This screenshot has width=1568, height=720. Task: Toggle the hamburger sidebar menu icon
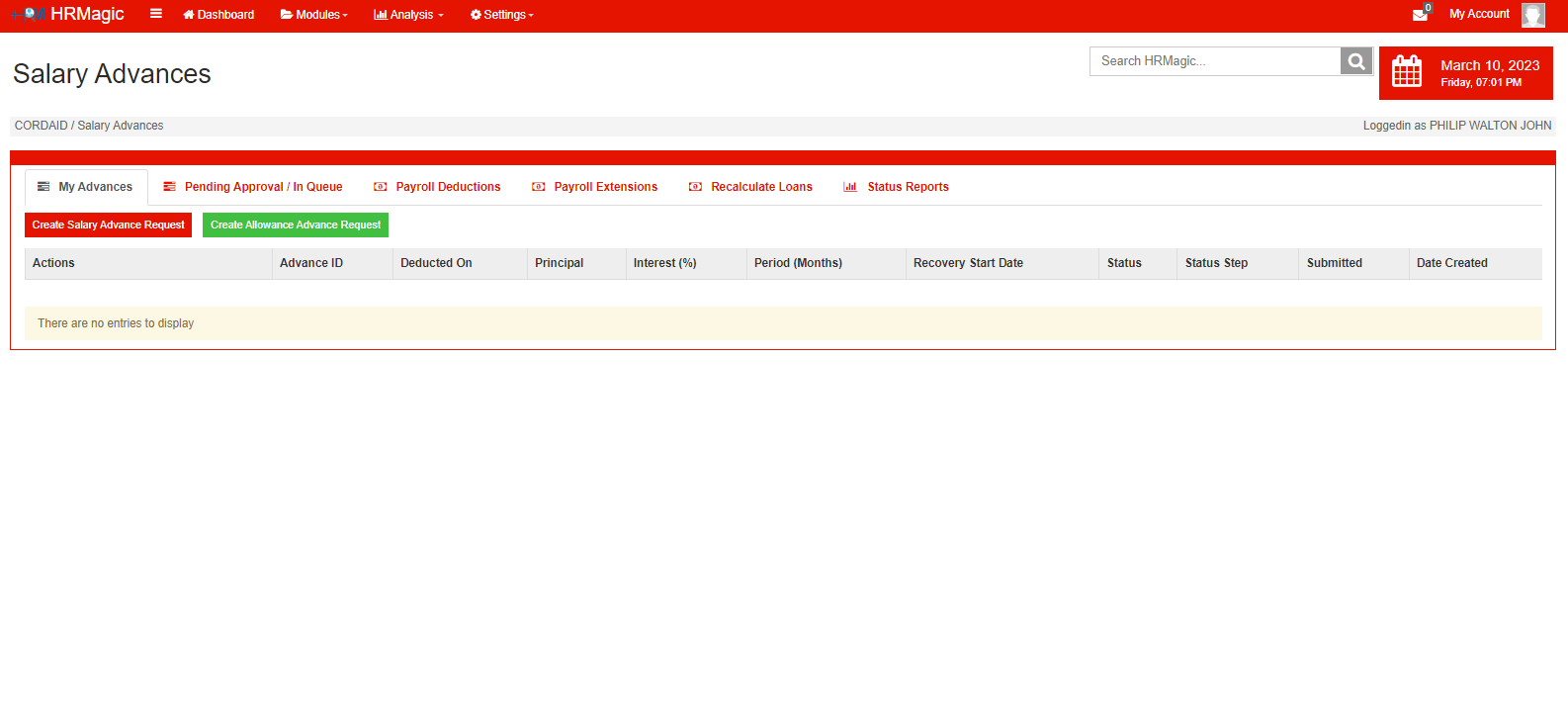point(155,14)
